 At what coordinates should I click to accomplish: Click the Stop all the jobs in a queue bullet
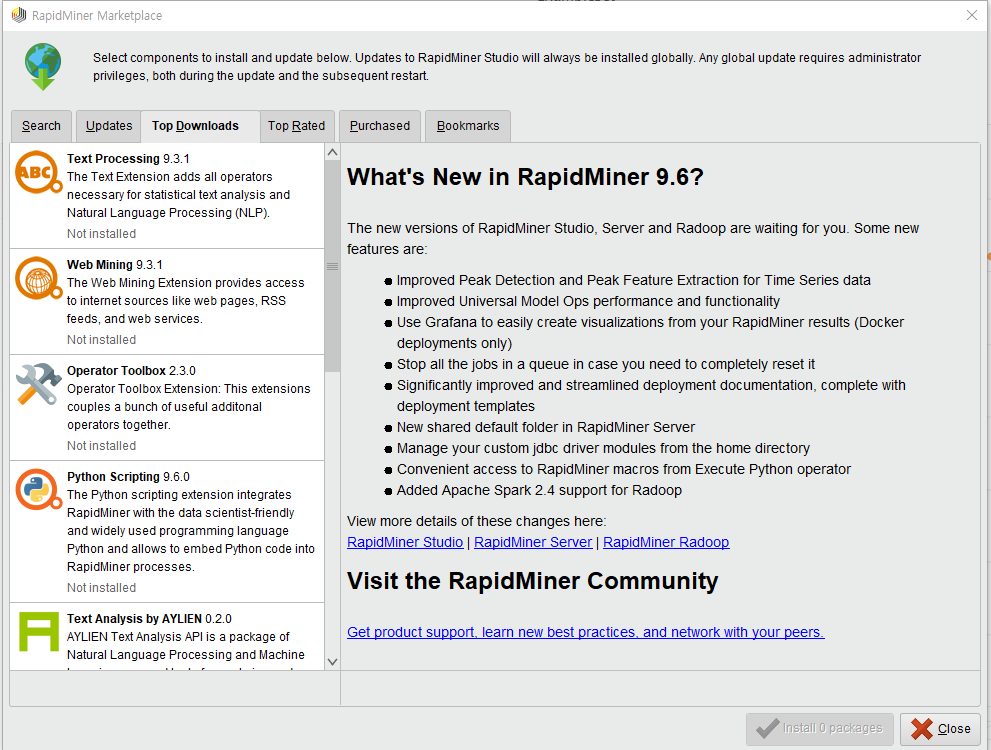[606, 364]
